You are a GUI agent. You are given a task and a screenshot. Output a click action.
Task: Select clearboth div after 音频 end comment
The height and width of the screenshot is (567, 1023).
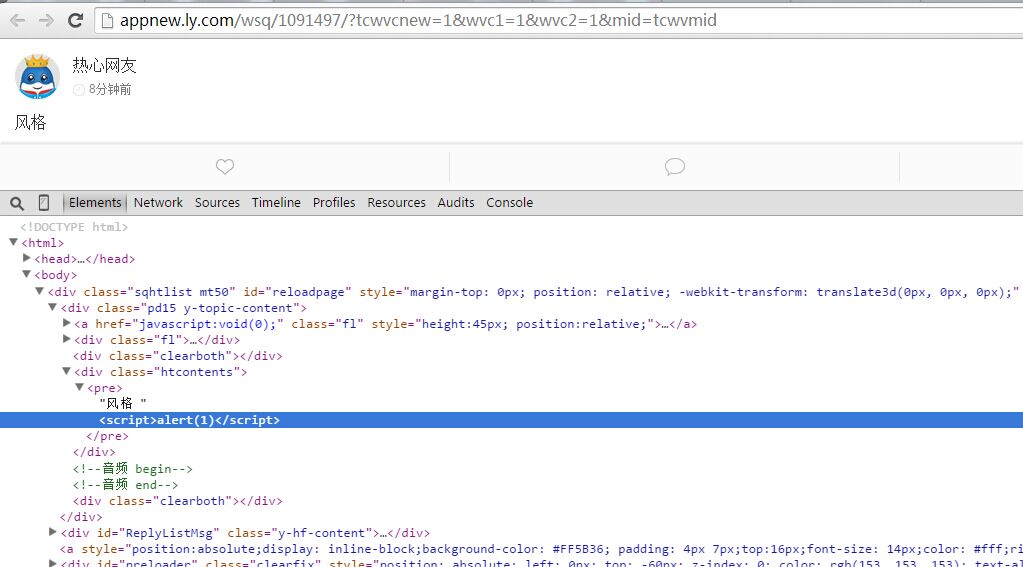click(x=177, y=501)
